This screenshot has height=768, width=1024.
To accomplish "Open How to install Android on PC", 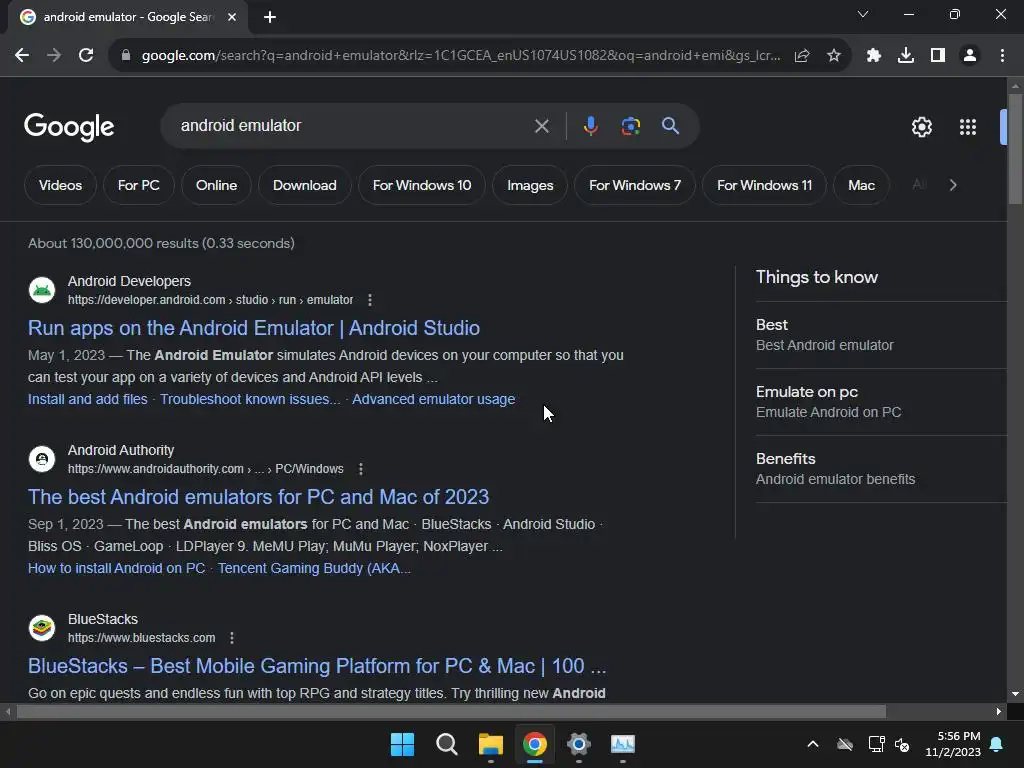I will tap(116, 568).
